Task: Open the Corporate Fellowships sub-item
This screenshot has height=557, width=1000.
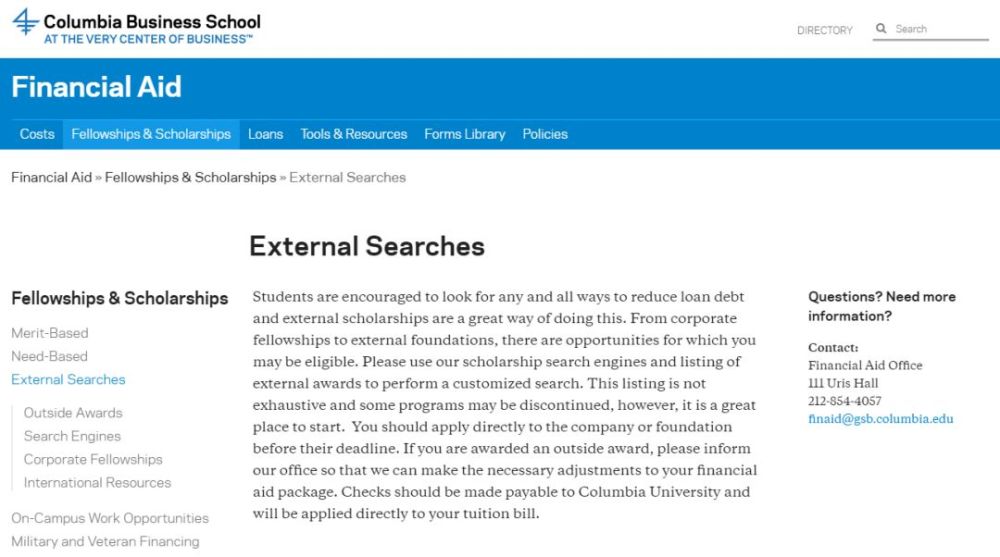Action: 93,459
